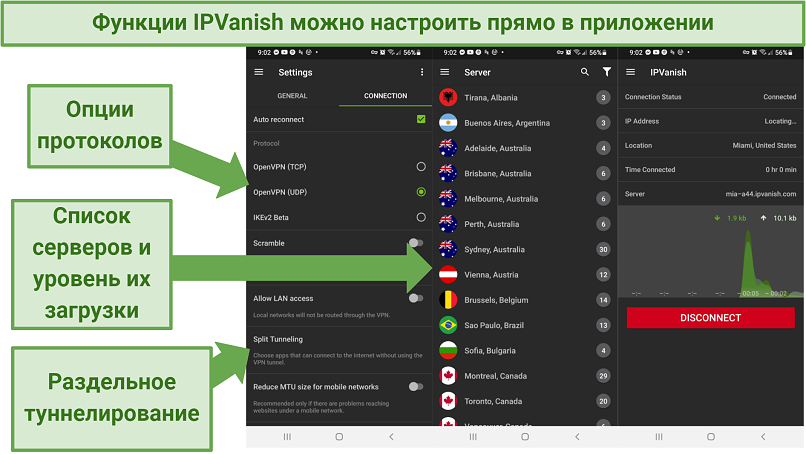Tap server count badge 12 for Vienna

point(603,275)
